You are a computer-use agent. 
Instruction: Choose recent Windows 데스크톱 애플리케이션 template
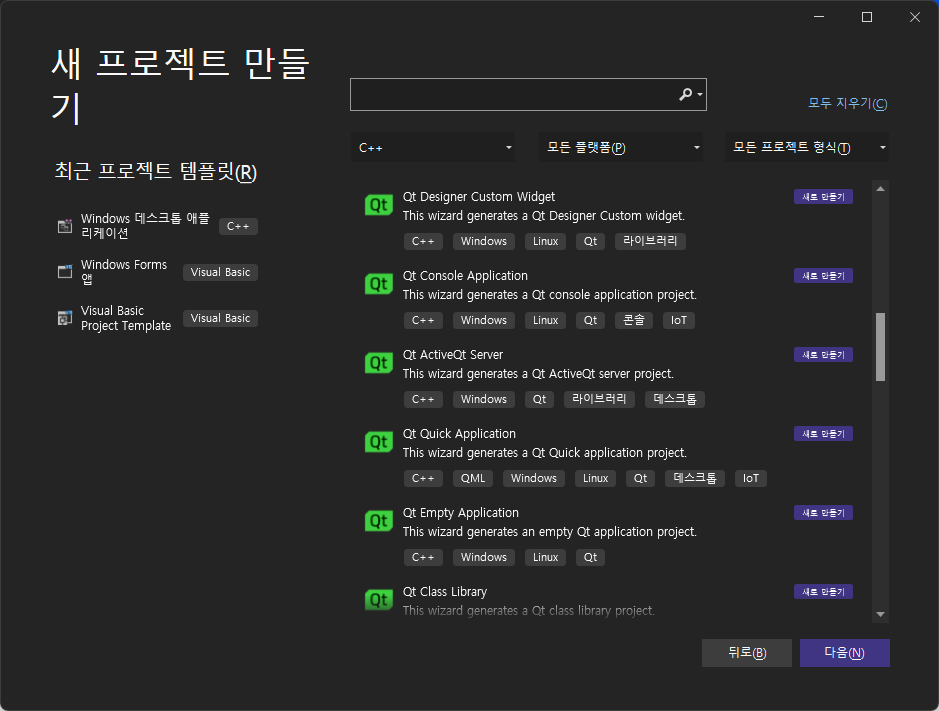[x=157, y=226]
